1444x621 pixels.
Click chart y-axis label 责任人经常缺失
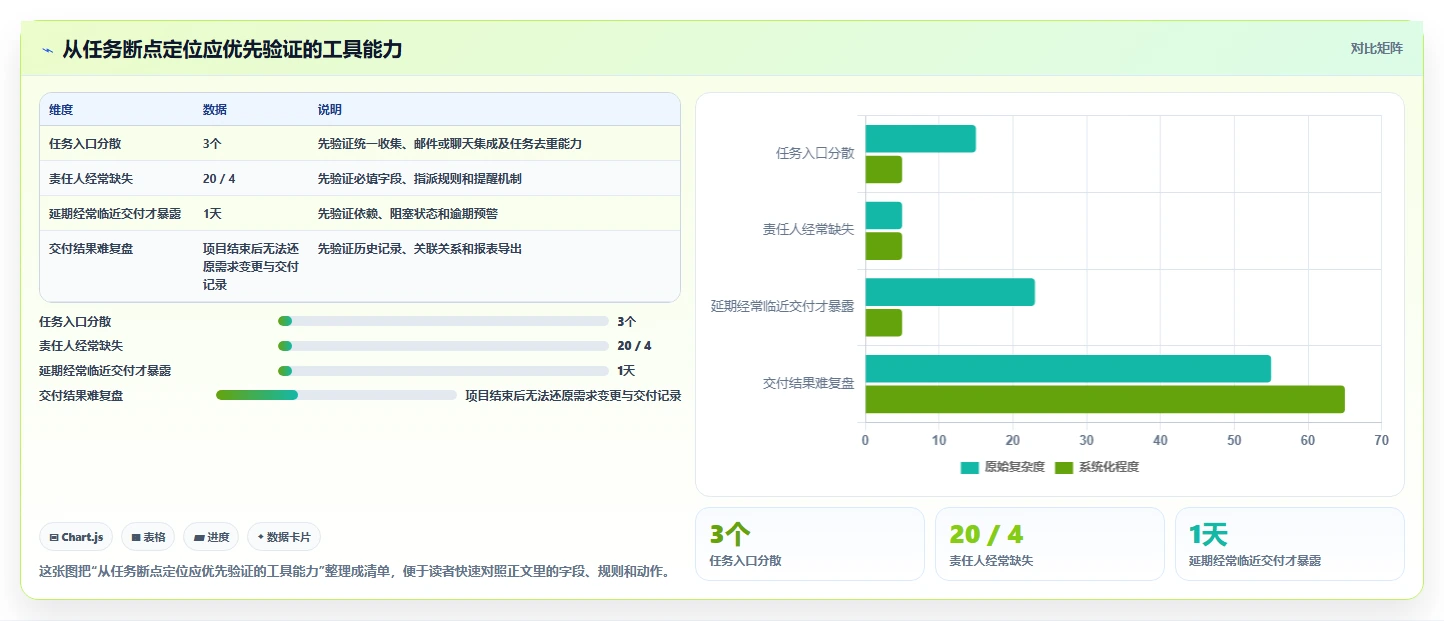click(x=808, y=230)
